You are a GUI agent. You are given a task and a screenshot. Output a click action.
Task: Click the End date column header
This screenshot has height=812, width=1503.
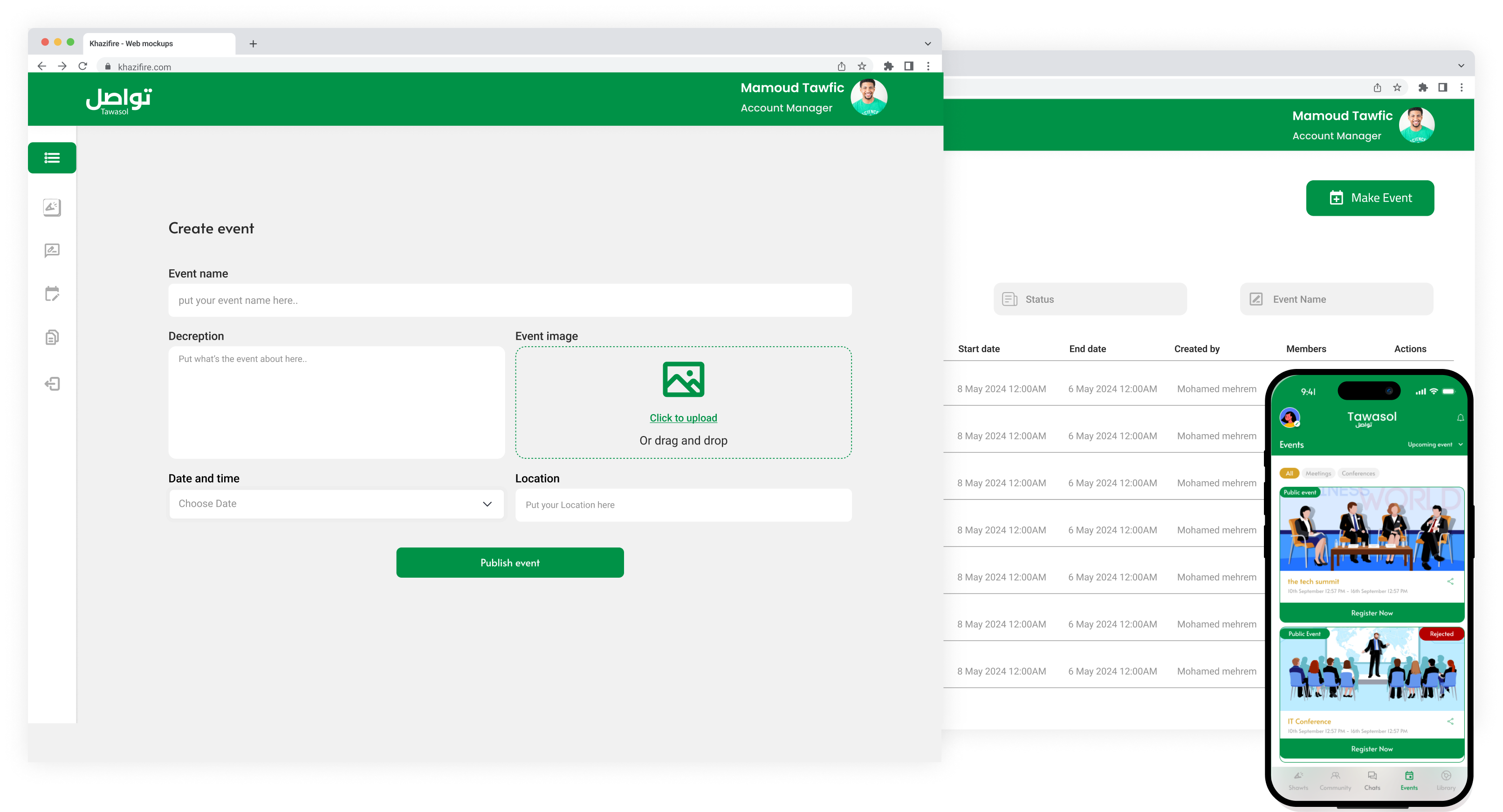coord(1088,349)
